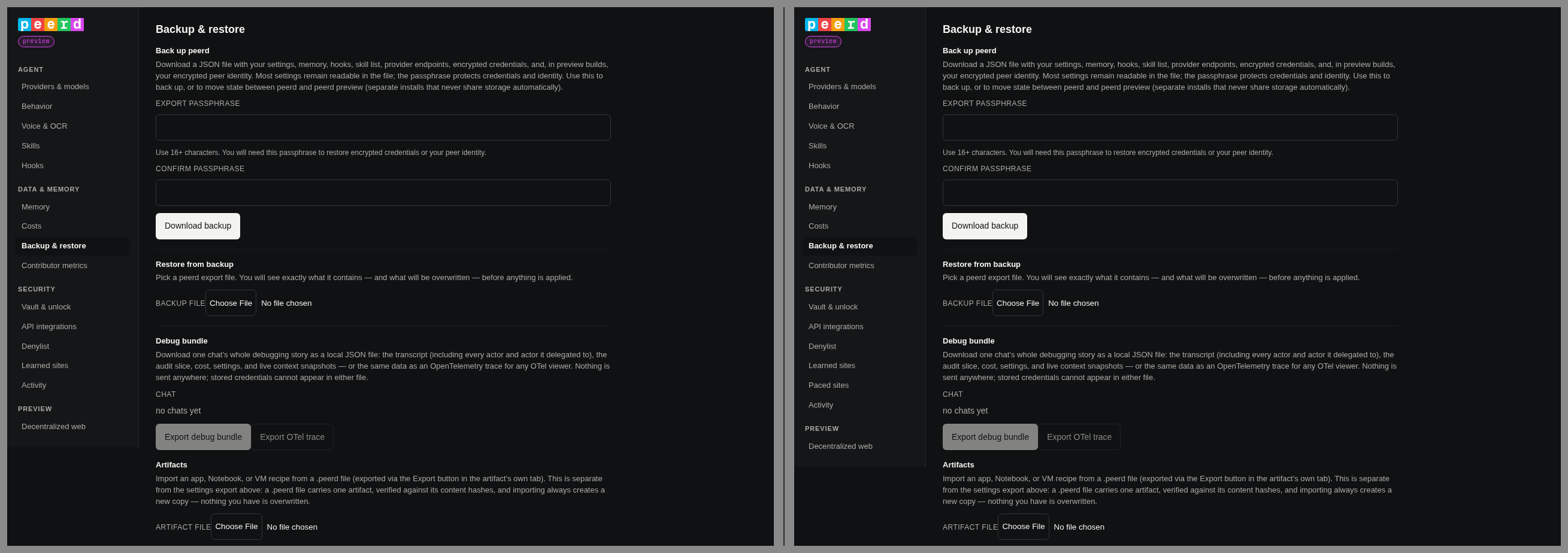Viewport: 1568px width, 553px height.
Task: Open Costs in right window
Action: [859, 226]
